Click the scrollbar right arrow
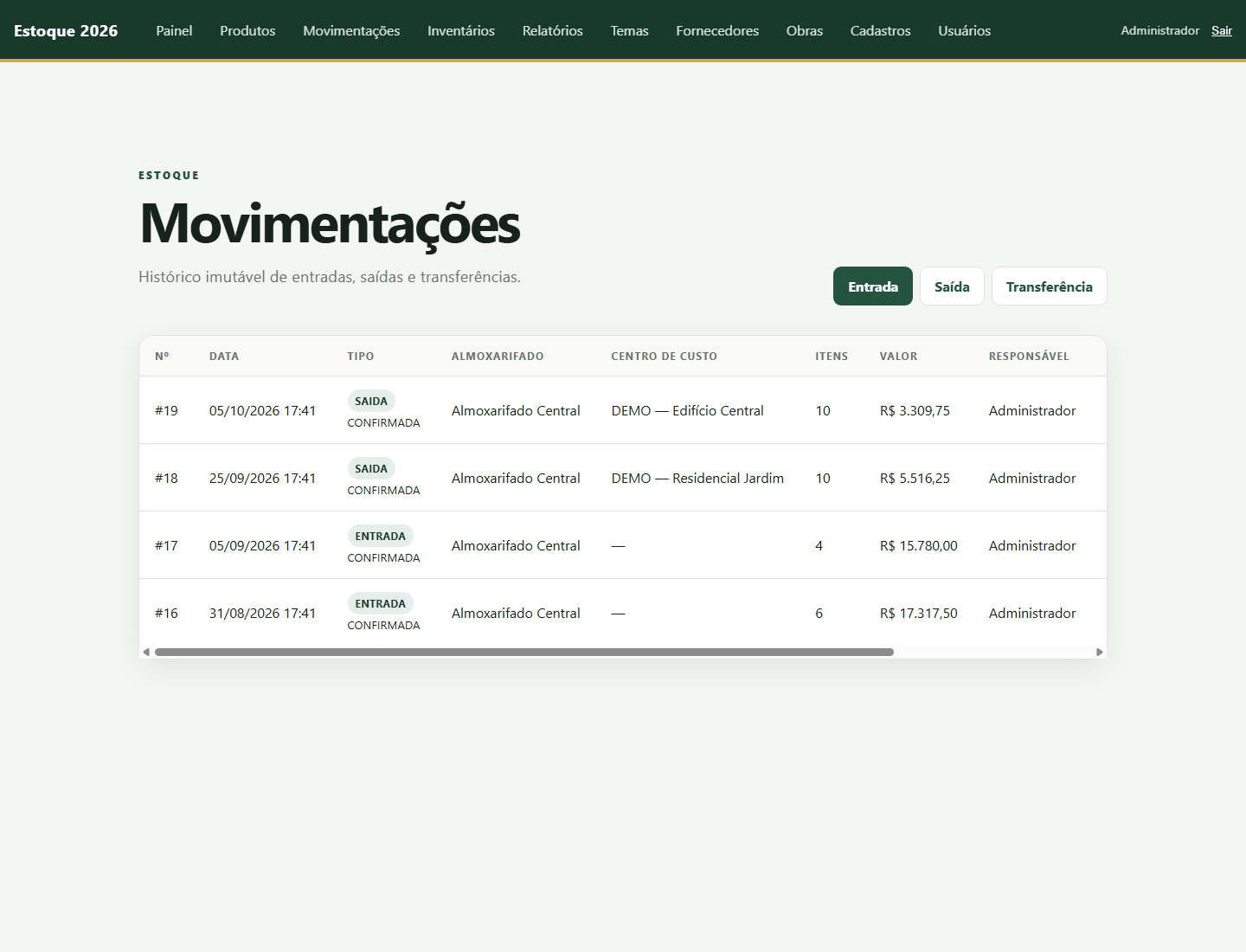Screen dimensions: 1246x952 click(1100, 652)
